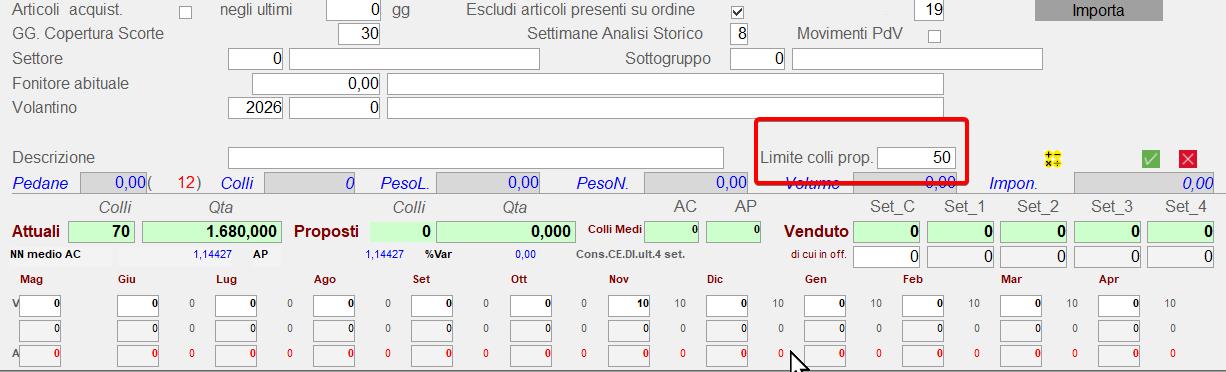Click the Venduto Set_C field
The width and height of the screenshot is (1226, 372).
pos(887,232)
